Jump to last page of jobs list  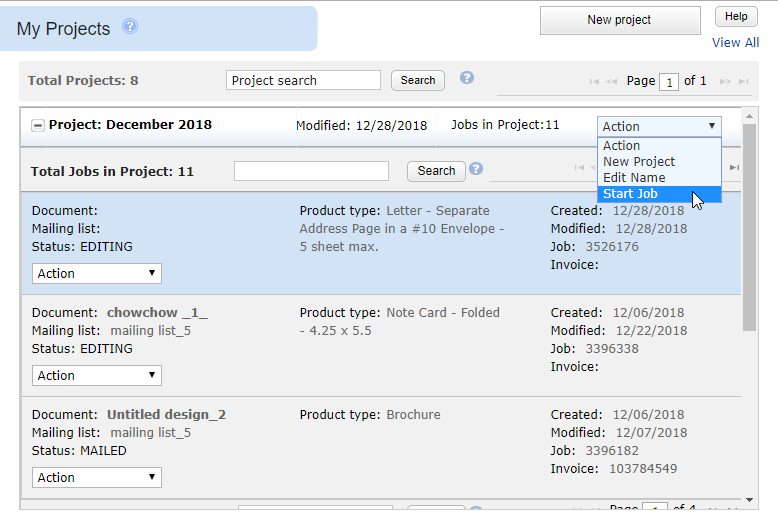(x=735, y=168)
